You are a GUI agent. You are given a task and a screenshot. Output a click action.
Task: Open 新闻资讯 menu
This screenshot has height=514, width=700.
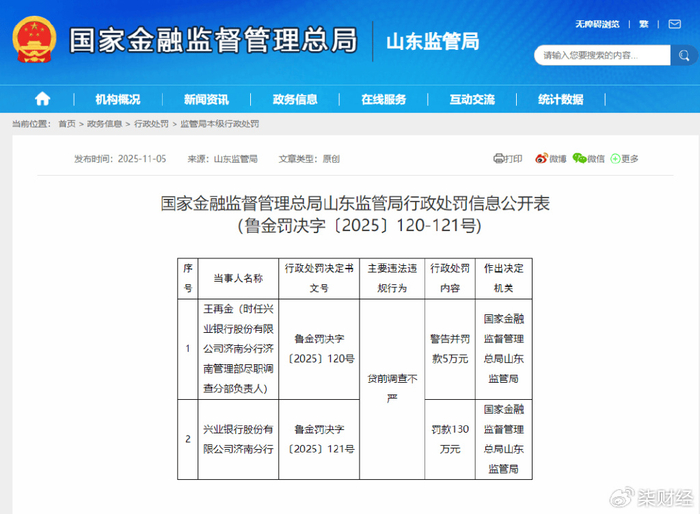(206, 99)
